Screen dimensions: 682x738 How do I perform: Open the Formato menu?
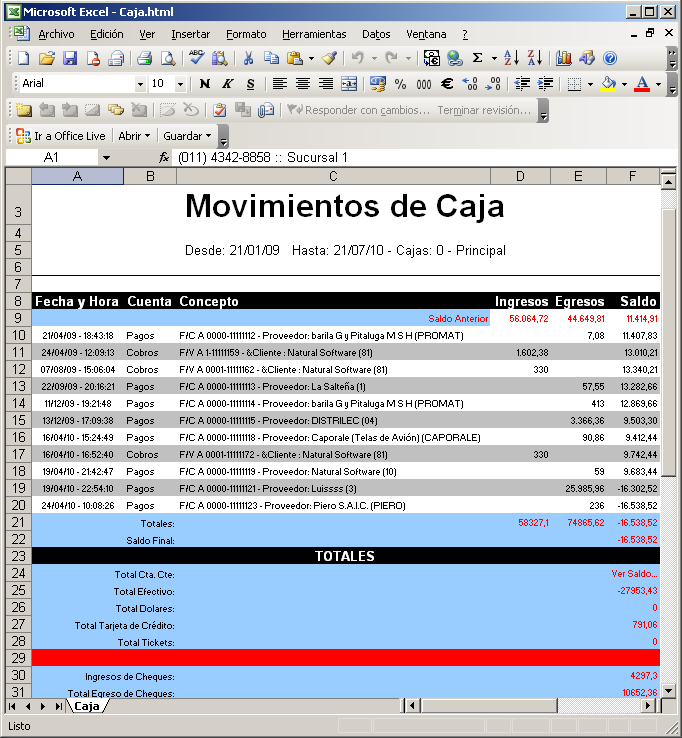[x=246, y=34]
